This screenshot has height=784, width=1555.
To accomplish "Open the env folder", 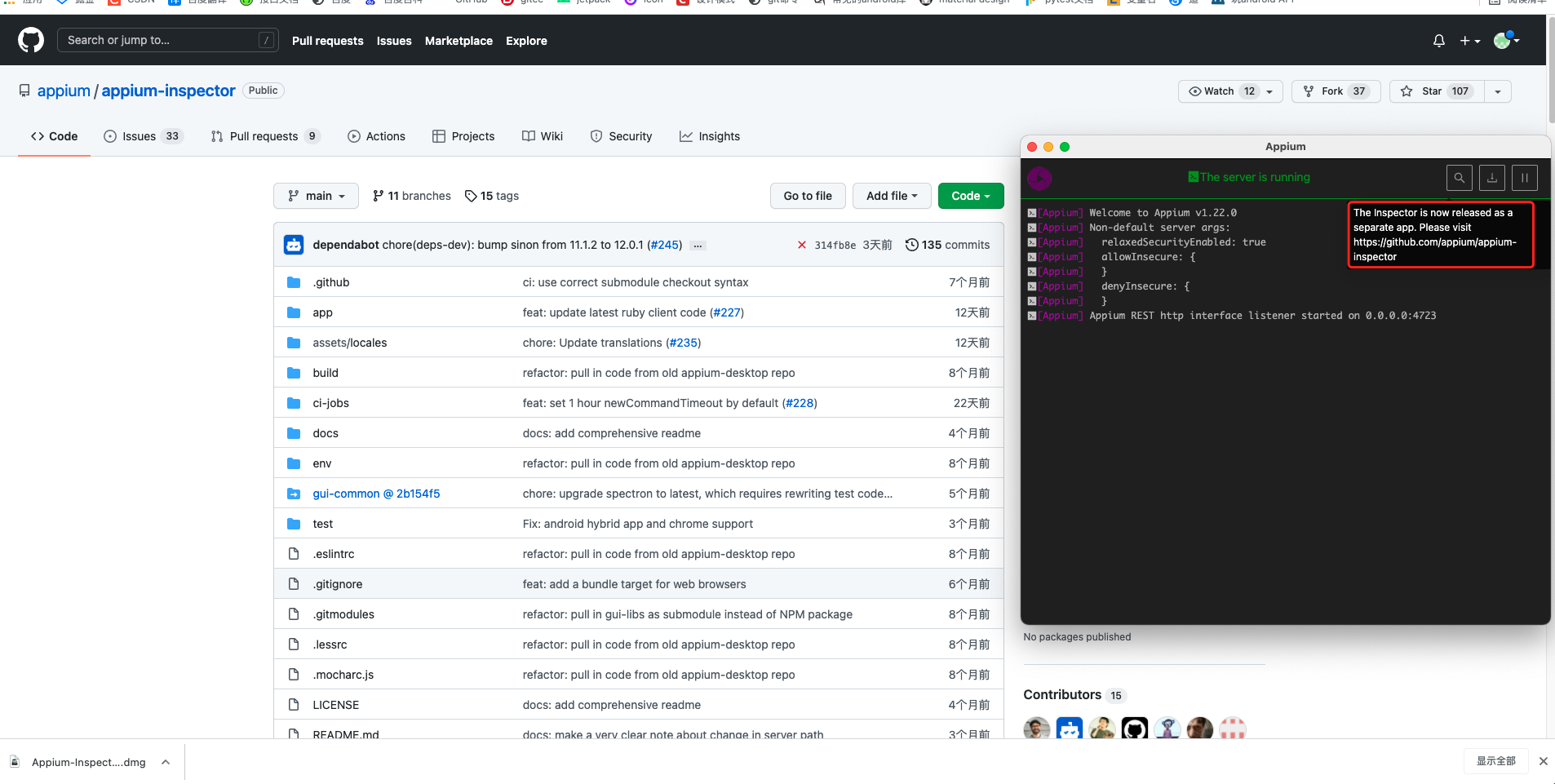I will 321,463.
